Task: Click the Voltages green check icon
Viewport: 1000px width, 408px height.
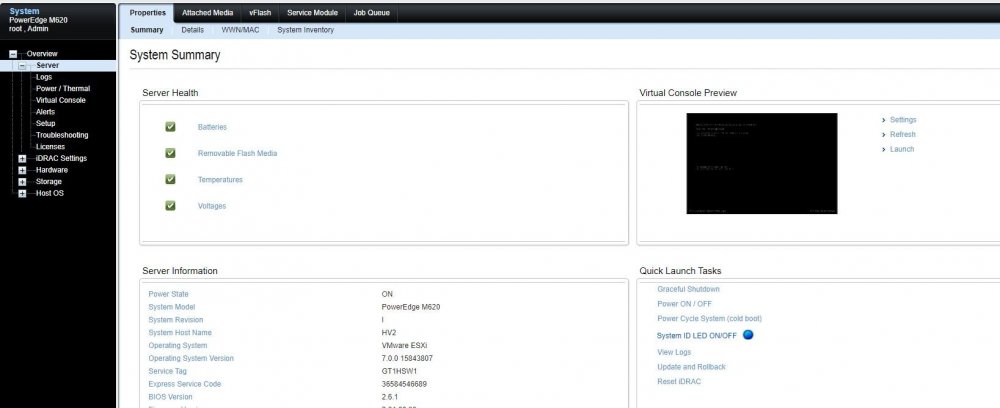Action: coord(170,205)
